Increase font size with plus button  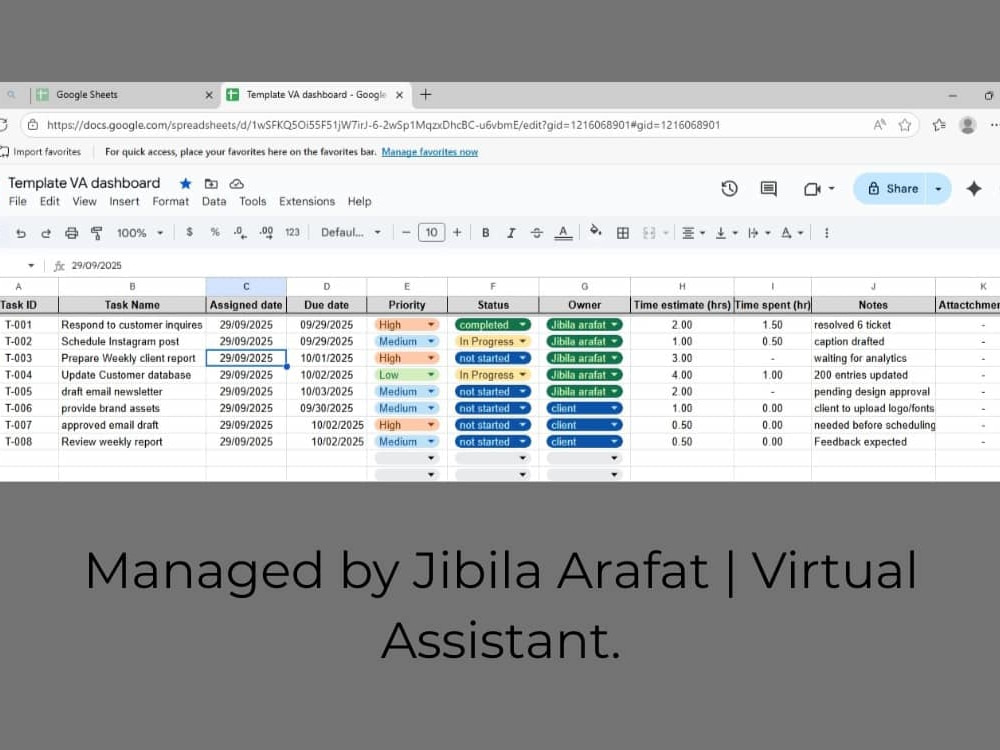click(457, 233)
